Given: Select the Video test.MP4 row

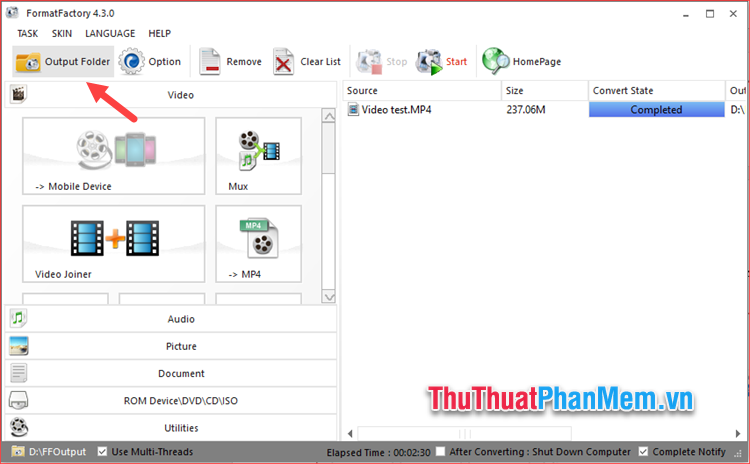Looking at the screenshot, I should tap(544, 110).
